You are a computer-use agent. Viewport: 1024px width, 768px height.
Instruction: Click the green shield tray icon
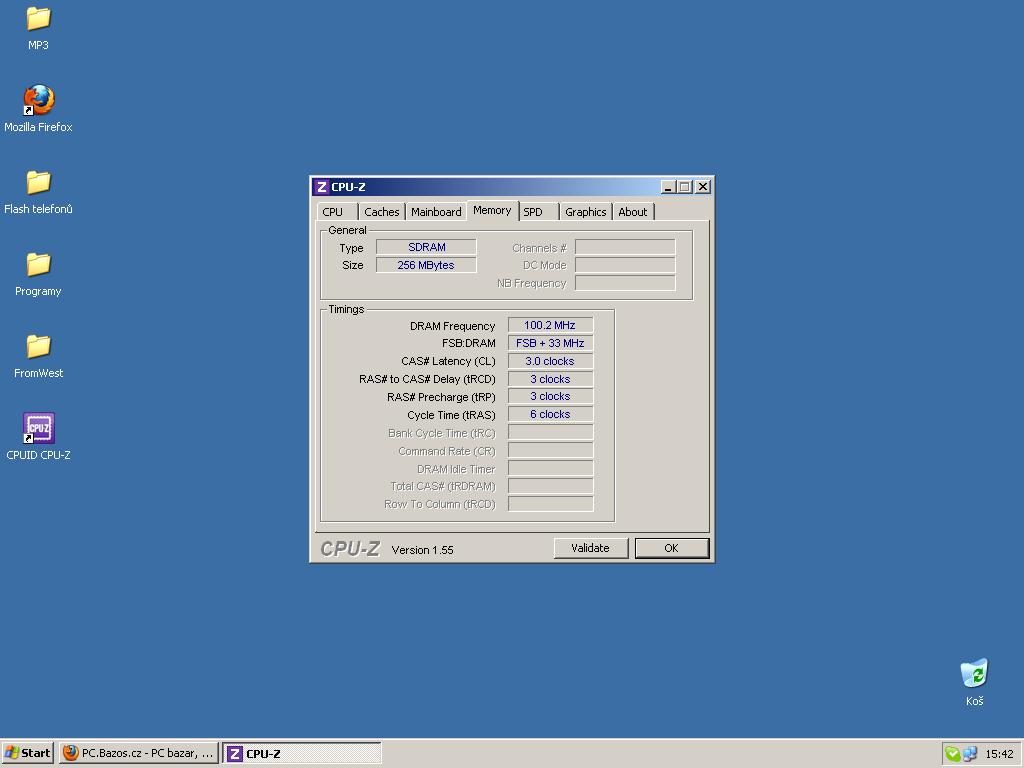click(953, 754)
